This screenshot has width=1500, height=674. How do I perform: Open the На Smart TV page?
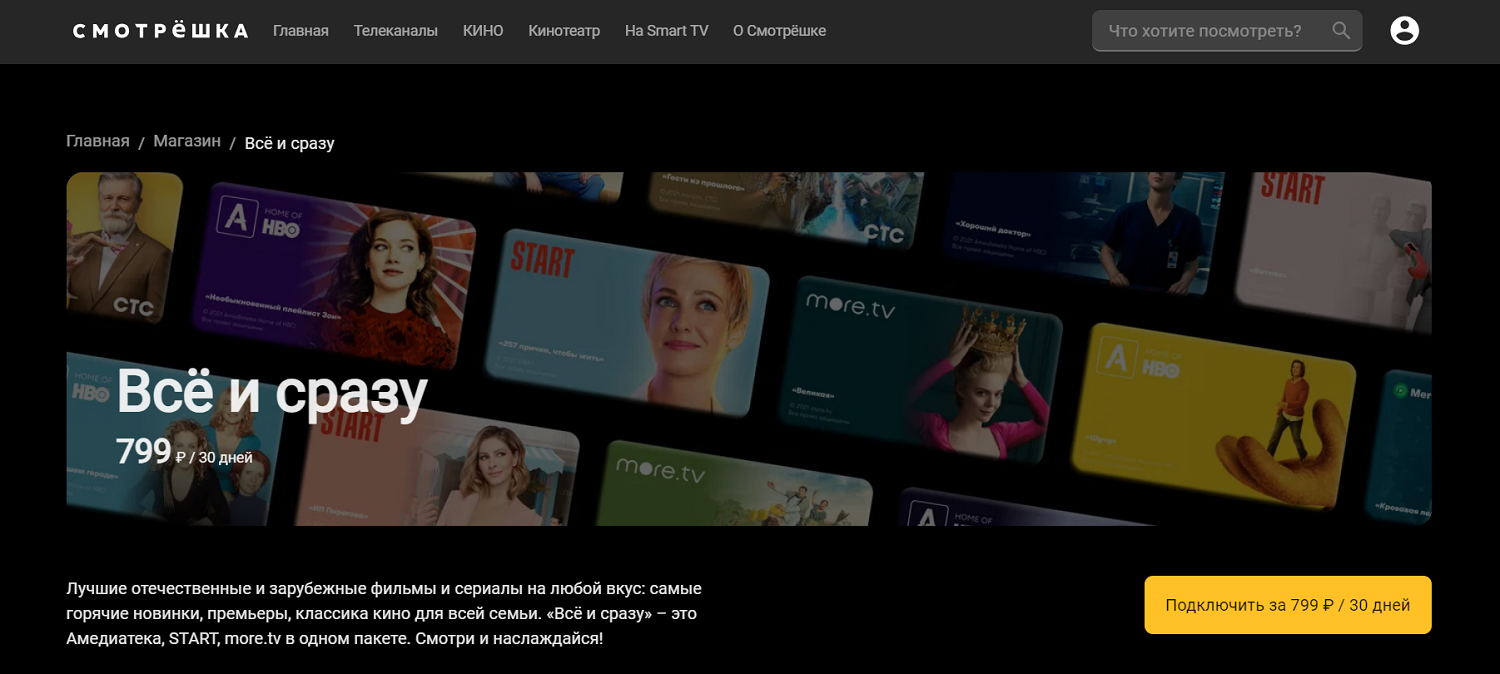666,31
